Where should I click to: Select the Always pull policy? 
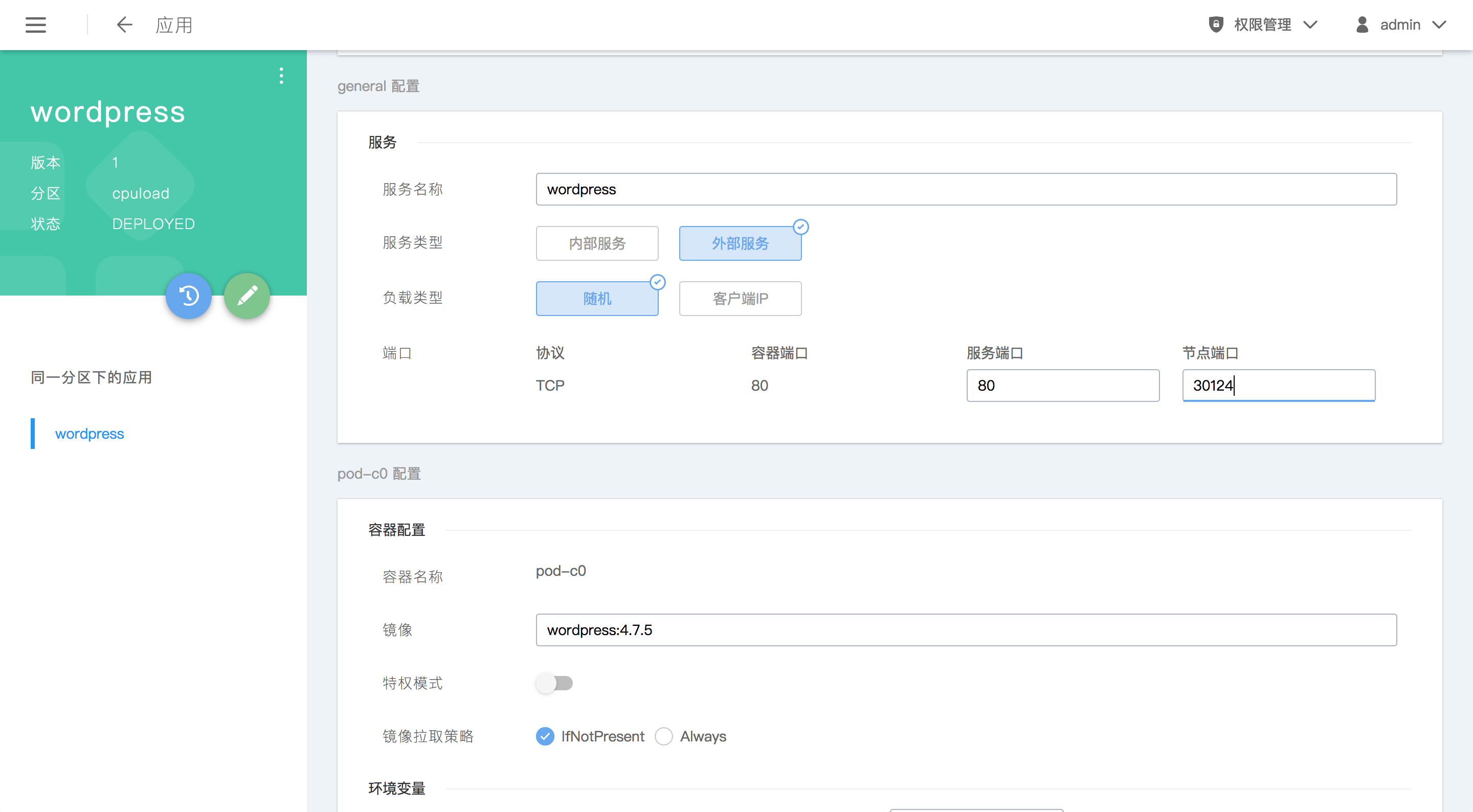[664, 736]
